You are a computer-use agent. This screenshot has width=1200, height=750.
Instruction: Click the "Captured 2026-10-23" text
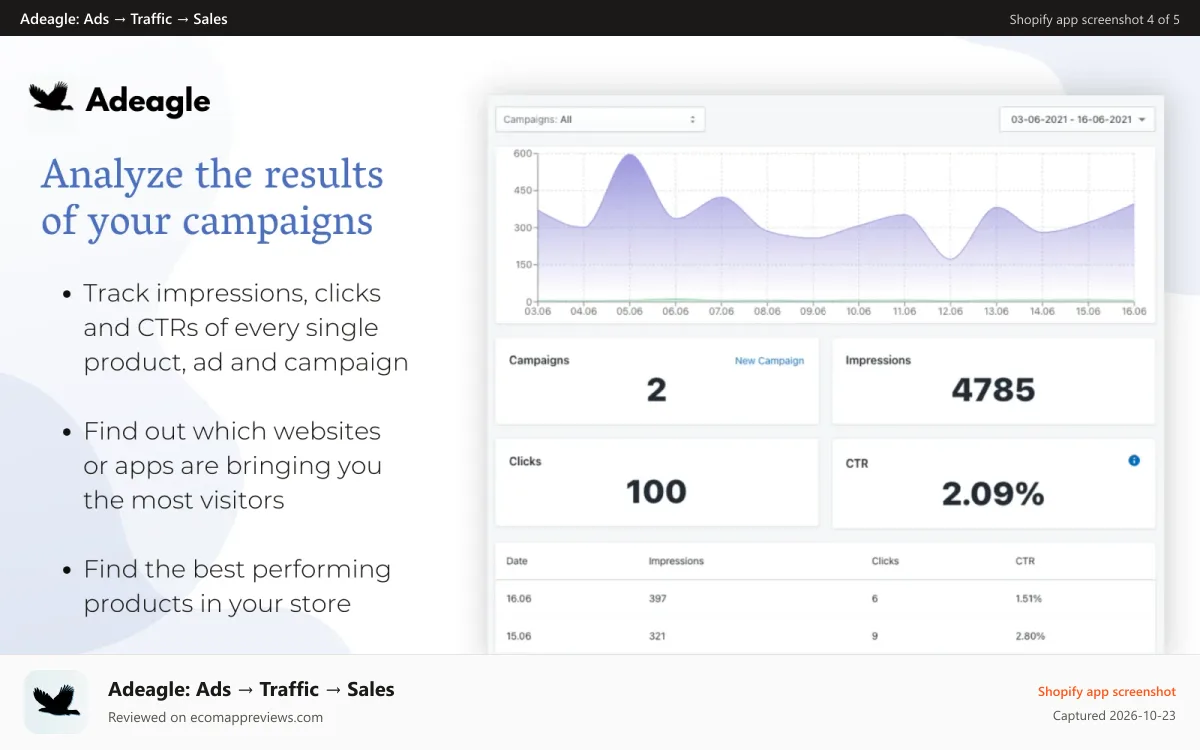coord(1114,716)
